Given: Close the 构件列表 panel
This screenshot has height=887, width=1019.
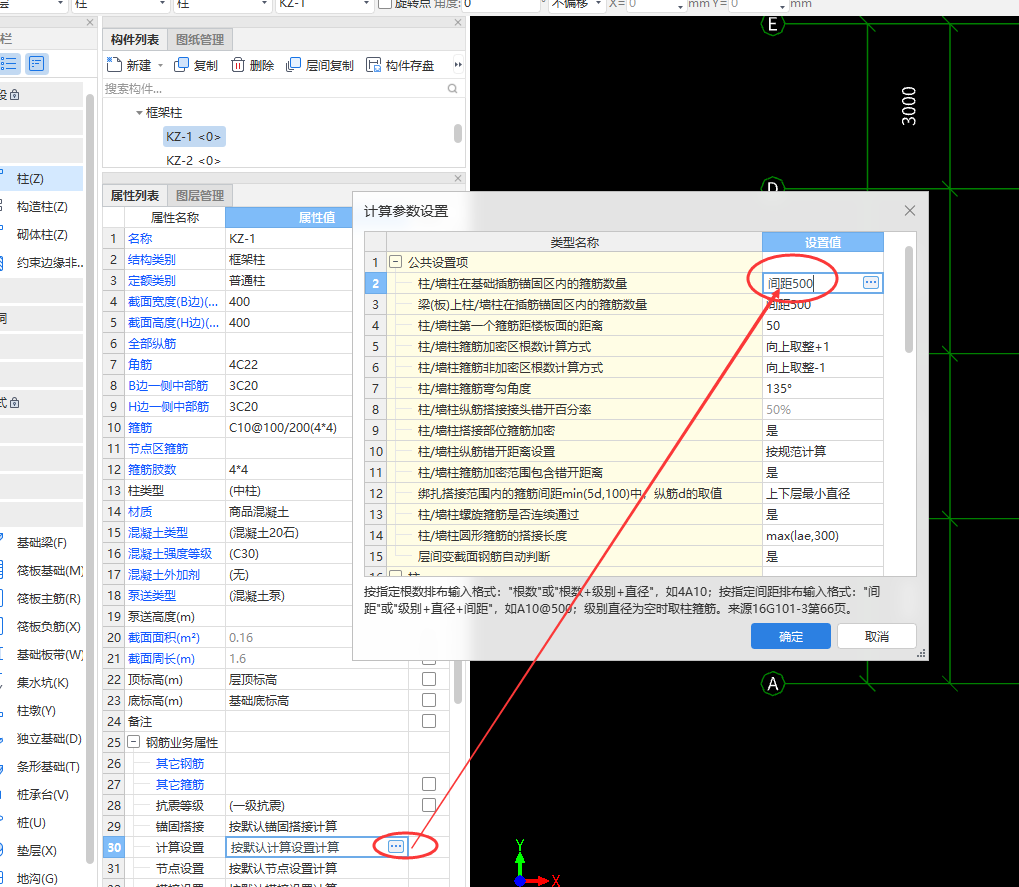Looking at the screenshot, I should pos(458,22).
